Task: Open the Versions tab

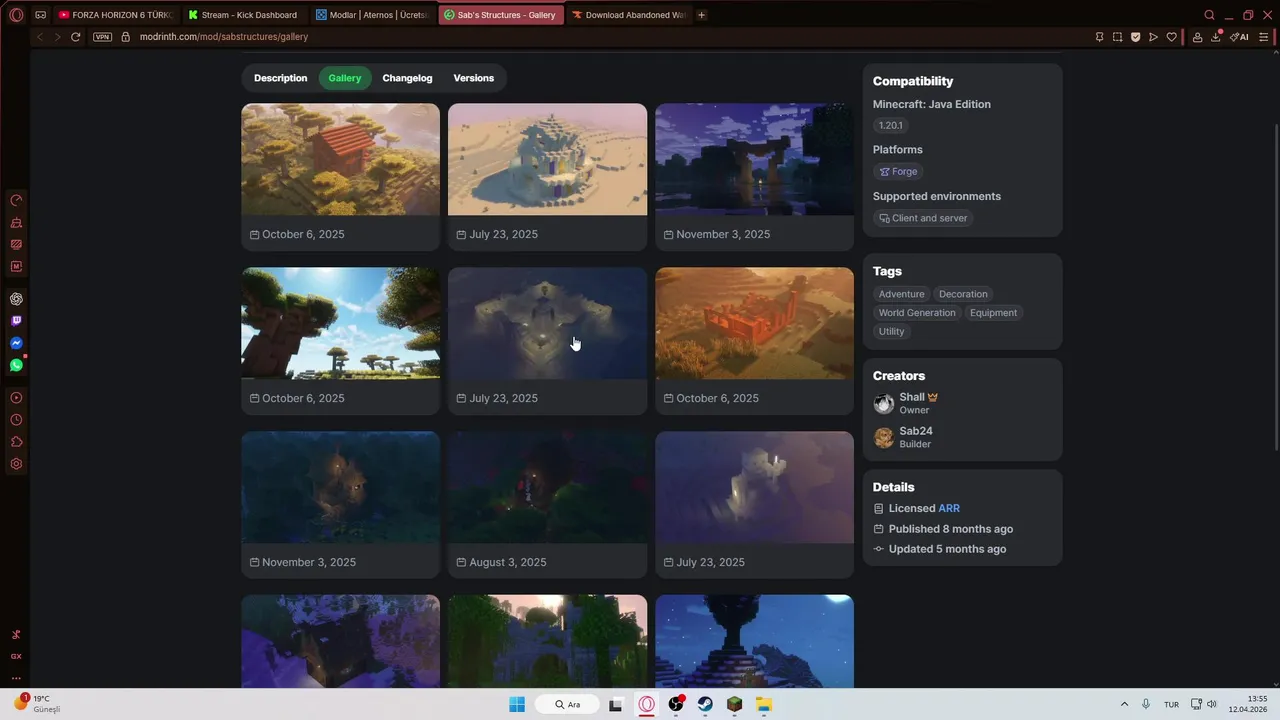Action: point(473,78)
